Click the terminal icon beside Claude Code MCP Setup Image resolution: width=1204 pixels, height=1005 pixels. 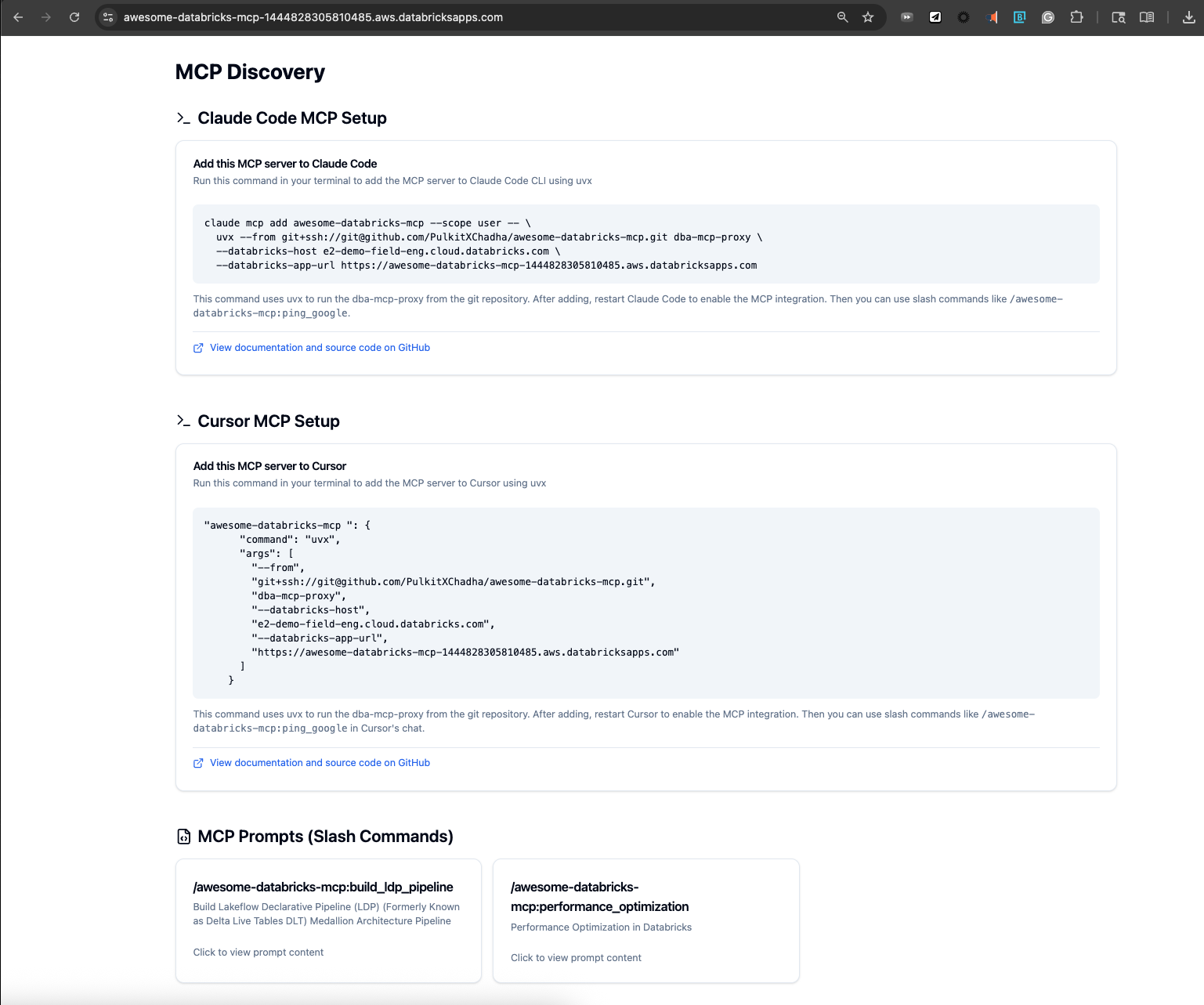click(x=183, y=118)
